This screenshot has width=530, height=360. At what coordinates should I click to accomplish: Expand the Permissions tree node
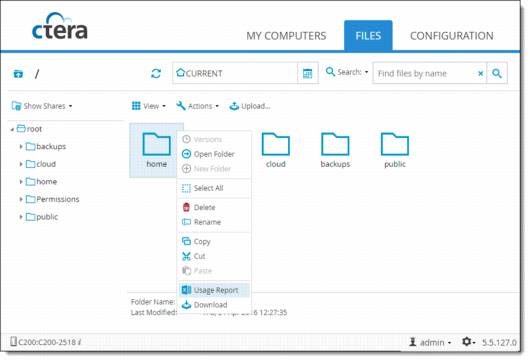(21, 199)
